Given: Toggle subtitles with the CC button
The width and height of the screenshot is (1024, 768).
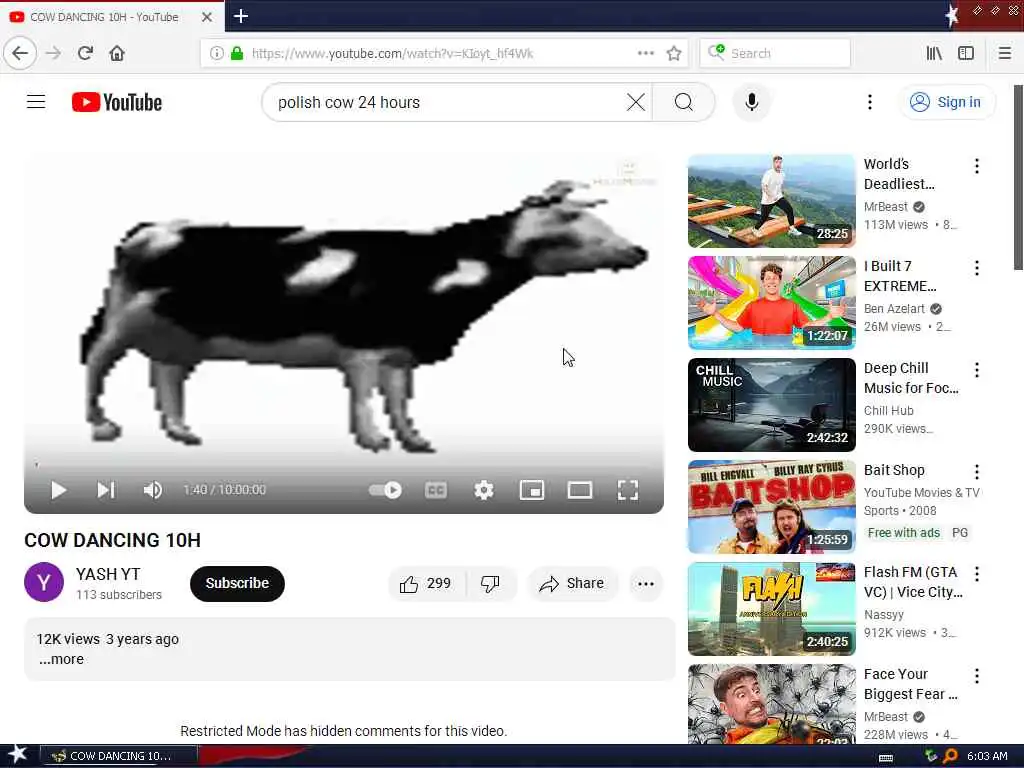Looking at the screenshot, I should pyautogui.click(x=436, y=490).
